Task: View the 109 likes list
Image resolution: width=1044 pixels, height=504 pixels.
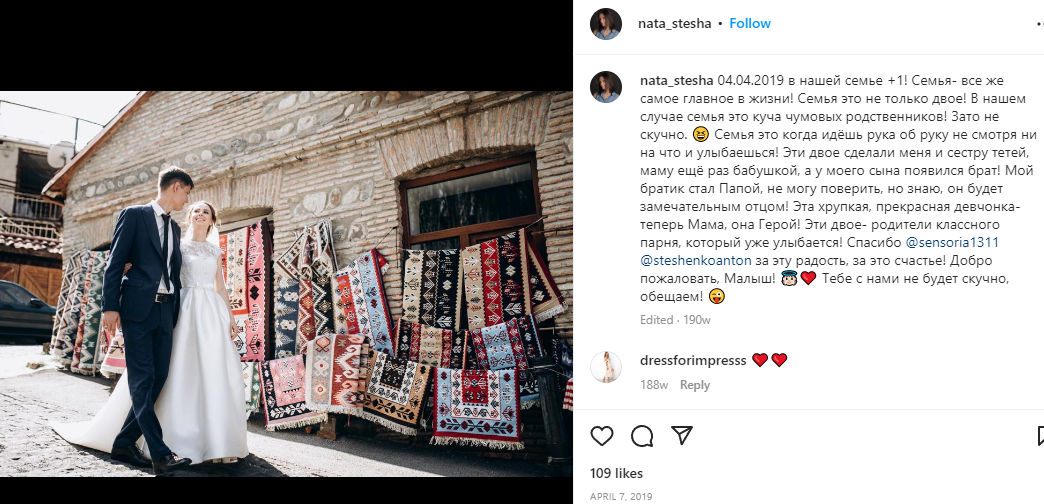Action: [617, 473]
